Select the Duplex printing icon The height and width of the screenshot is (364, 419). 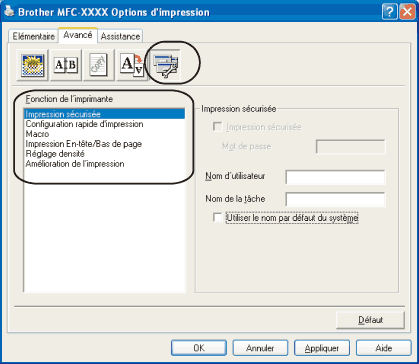pyautogui.click(x=66, y=65)
